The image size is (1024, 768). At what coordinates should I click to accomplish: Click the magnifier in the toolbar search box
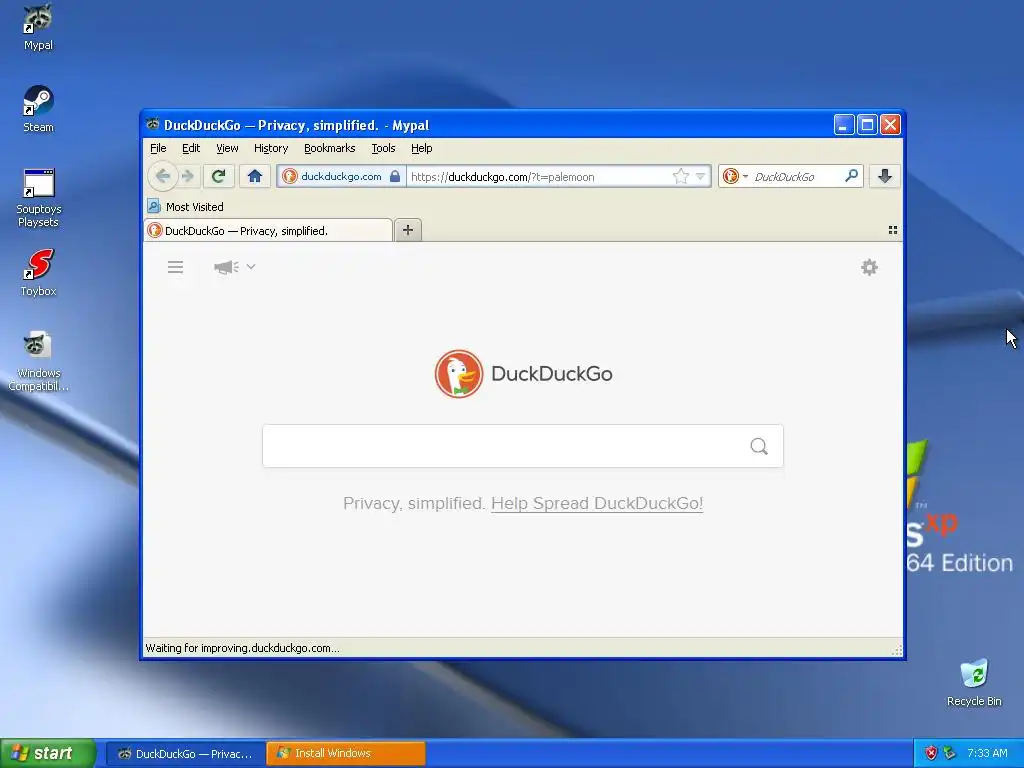point(851,176)
